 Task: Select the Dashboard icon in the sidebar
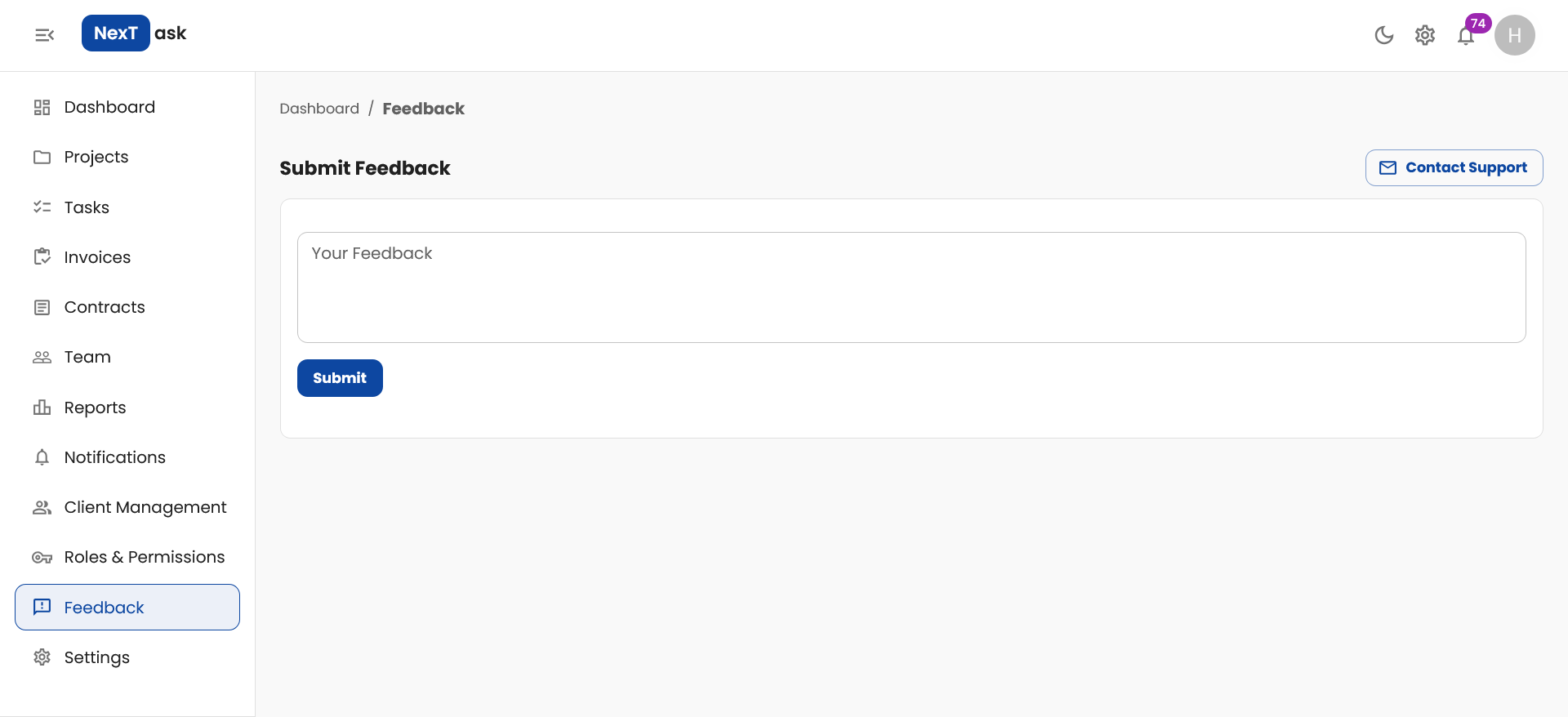point(42,106)
